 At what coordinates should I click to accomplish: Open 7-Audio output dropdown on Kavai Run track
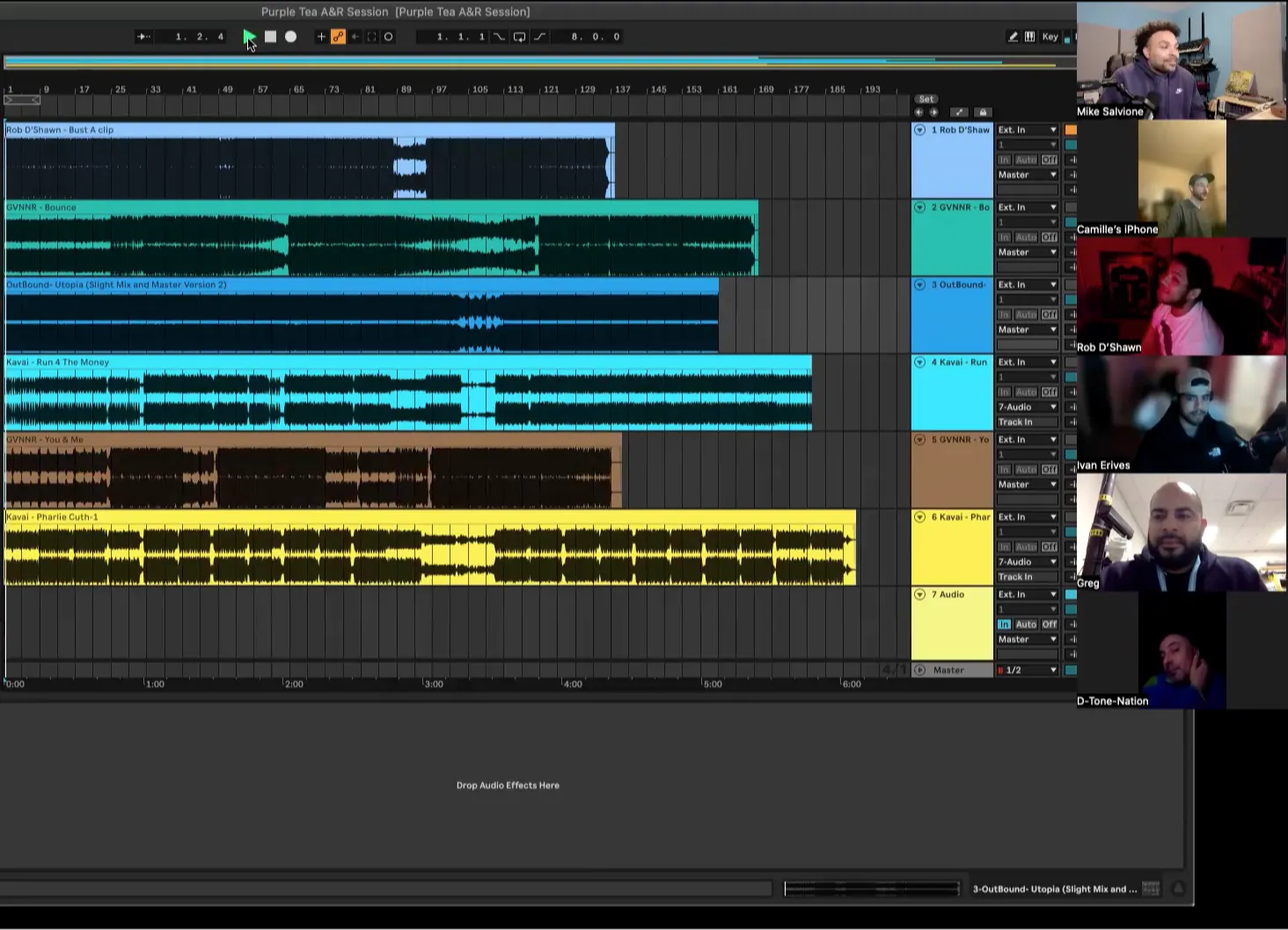[x=1027, y=407]
